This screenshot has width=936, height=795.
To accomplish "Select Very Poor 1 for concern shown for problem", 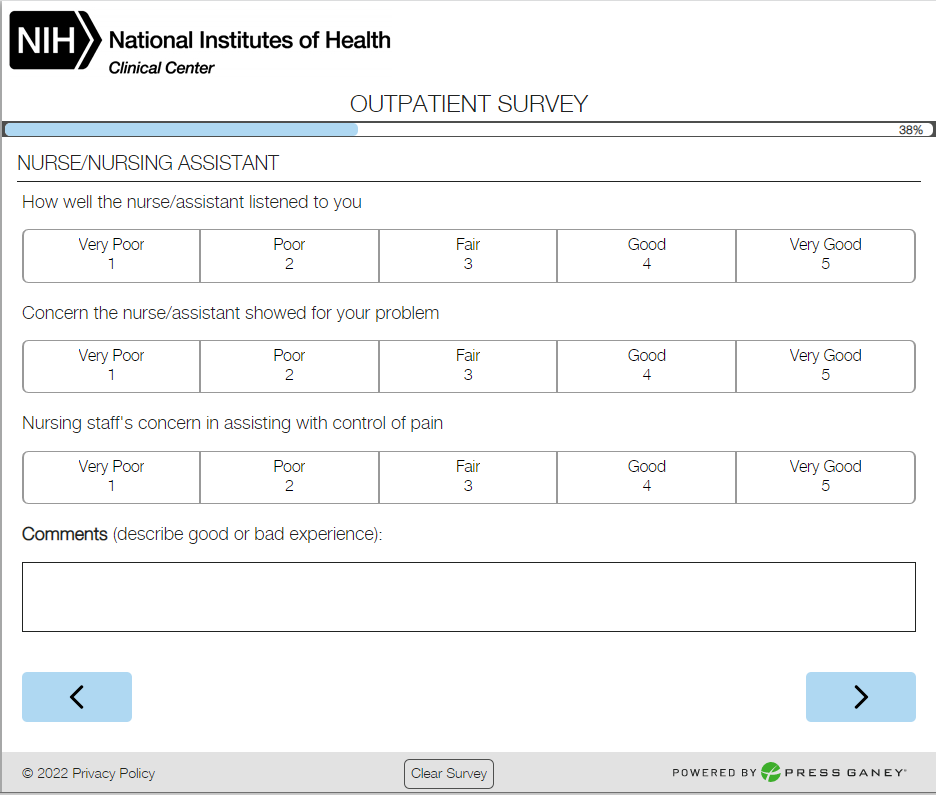I will click(111, 366).
